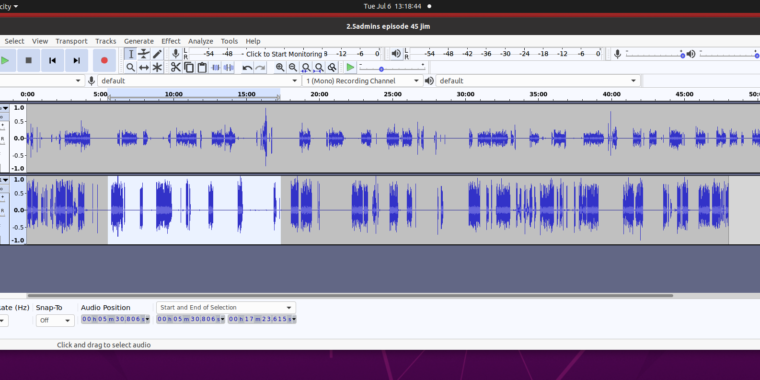Image resolution: width=760 pixels, height=380 pixels.
Task: Click the speaker icon beside playback volume slider
Action: [691, 54]
